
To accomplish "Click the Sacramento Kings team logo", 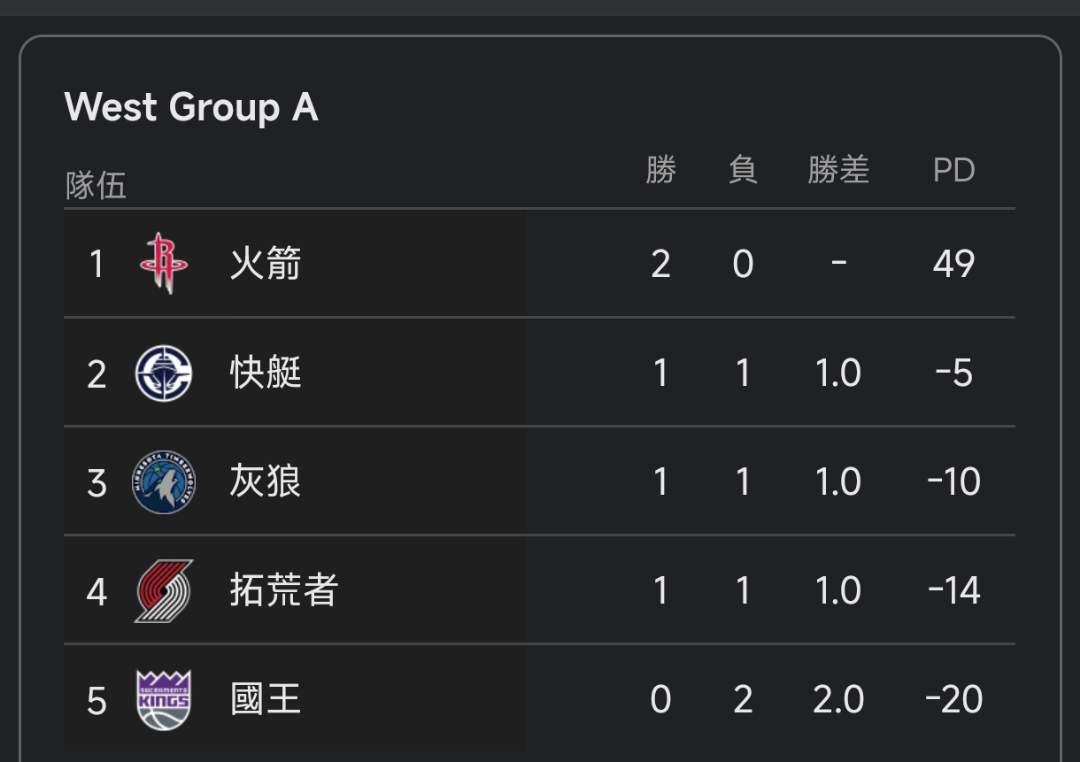I will [x=164, y=700].
